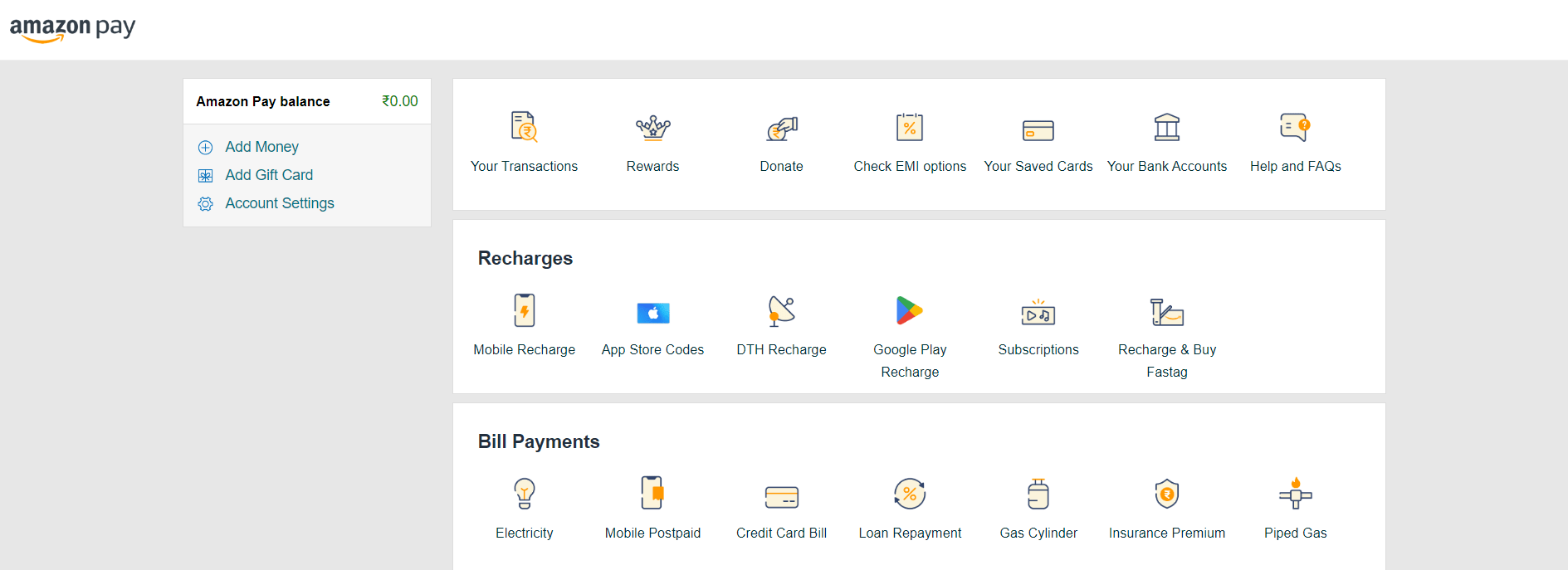Select the Electricity bulb icon

pos(525,494)
